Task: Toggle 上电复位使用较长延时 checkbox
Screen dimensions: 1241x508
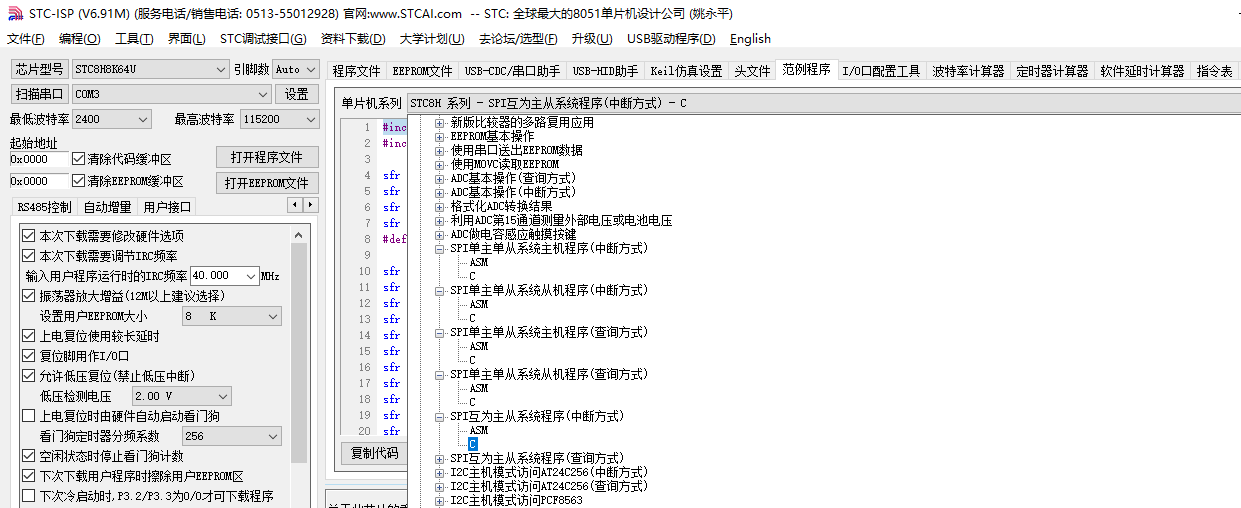Action: [x=28, y=336]
